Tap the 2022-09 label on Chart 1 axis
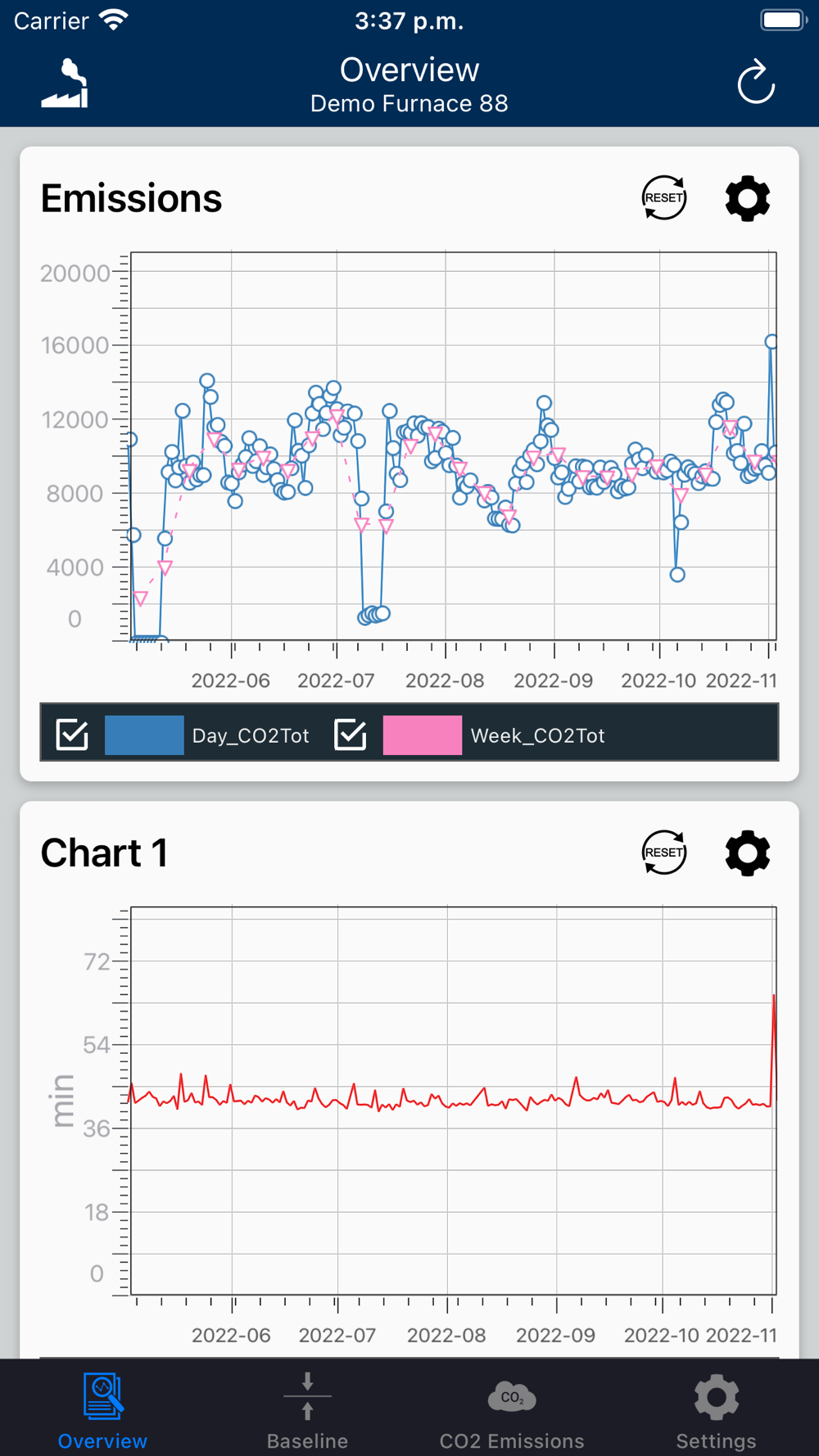This screenshot has width=819, height=1456. click(555, 1335)
